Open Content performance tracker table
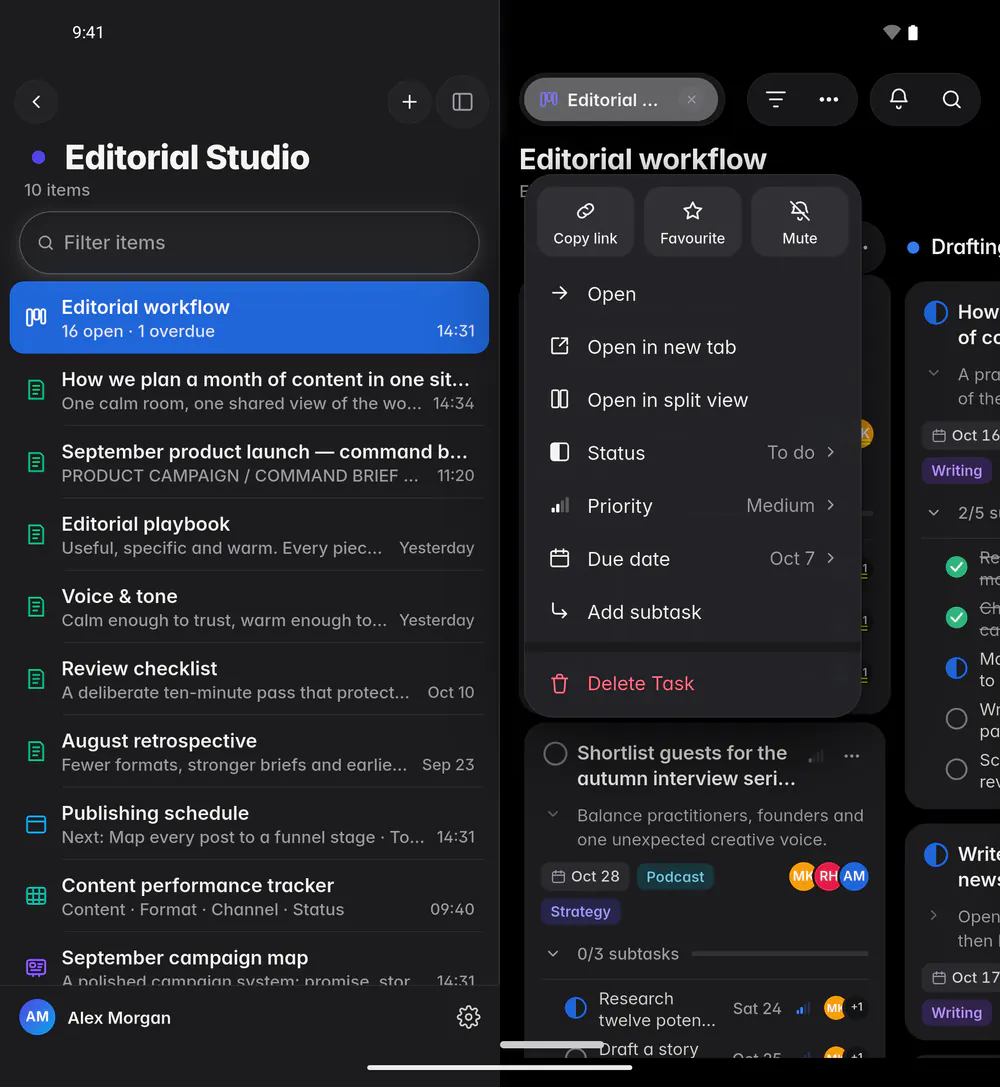This screenshot has width=1000, height=1087. tap(249, 896)
